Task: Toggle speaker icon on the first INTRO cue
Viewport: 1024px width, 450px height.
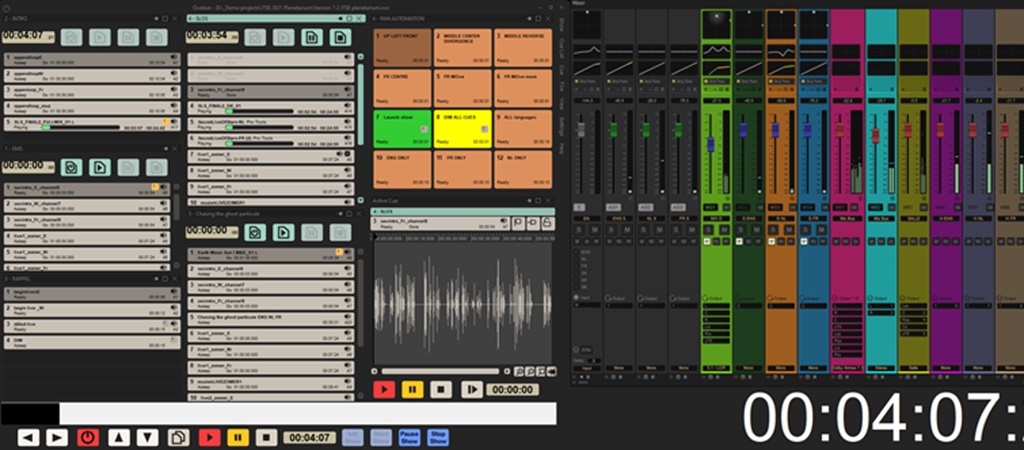Action: coord(175,59)
